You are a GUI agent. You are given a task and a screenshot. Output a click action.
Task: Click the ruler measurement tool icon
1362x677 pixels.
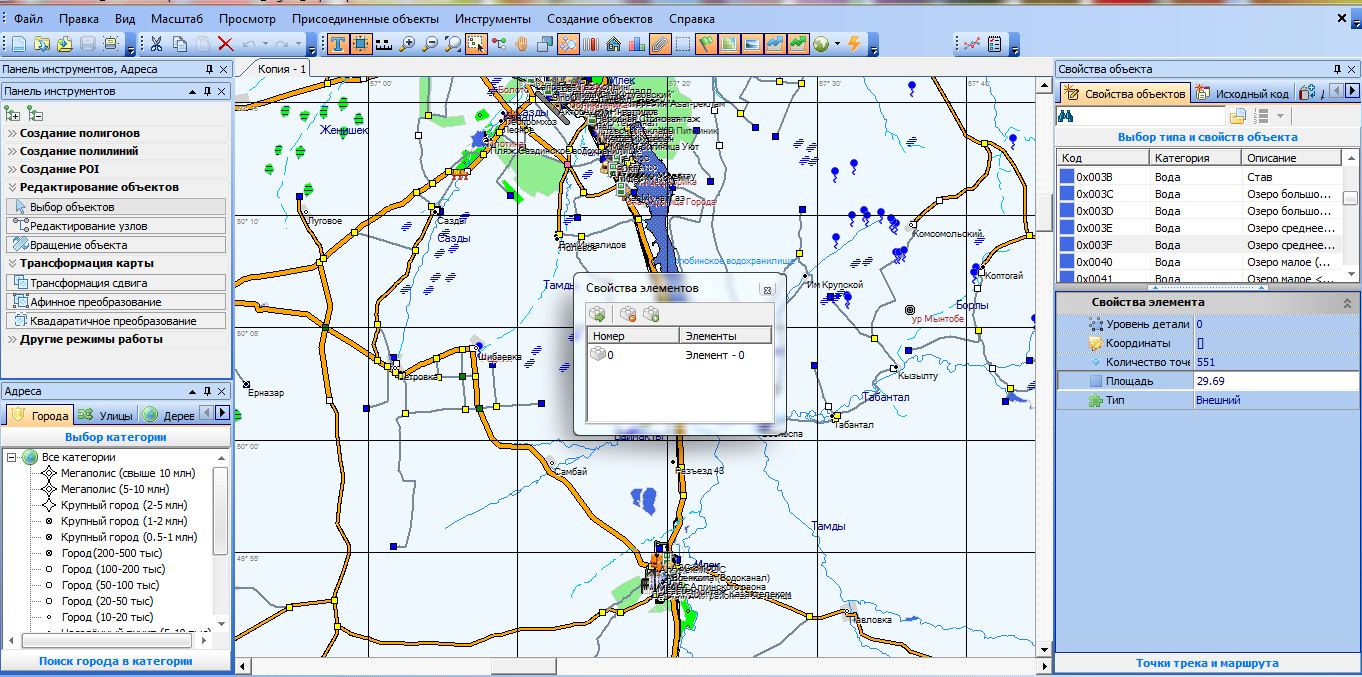coord(383,44)
